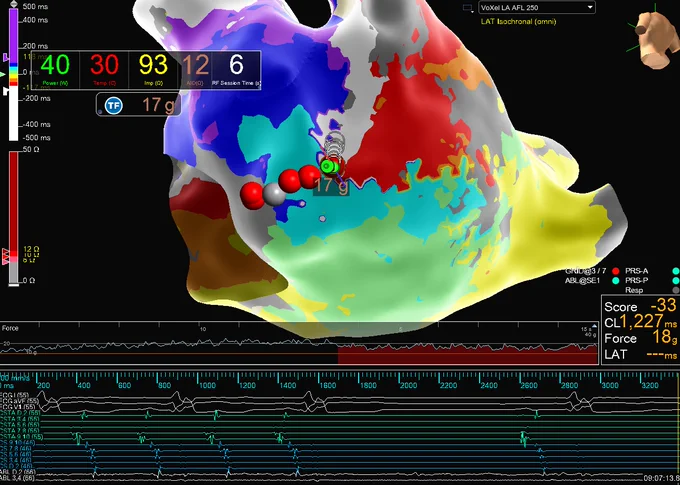Click the 1000 ms tick on the time ruler

point(207,385)
